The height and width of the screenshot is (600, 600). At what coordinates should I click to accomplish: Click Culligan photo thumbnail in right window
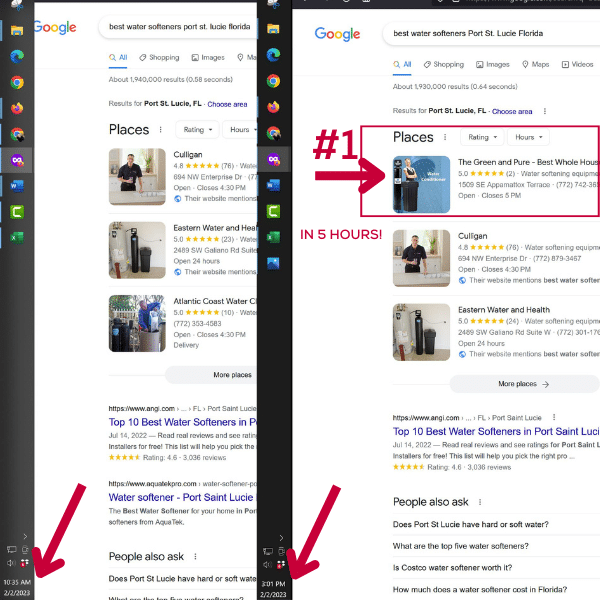(x=421, y=258)
